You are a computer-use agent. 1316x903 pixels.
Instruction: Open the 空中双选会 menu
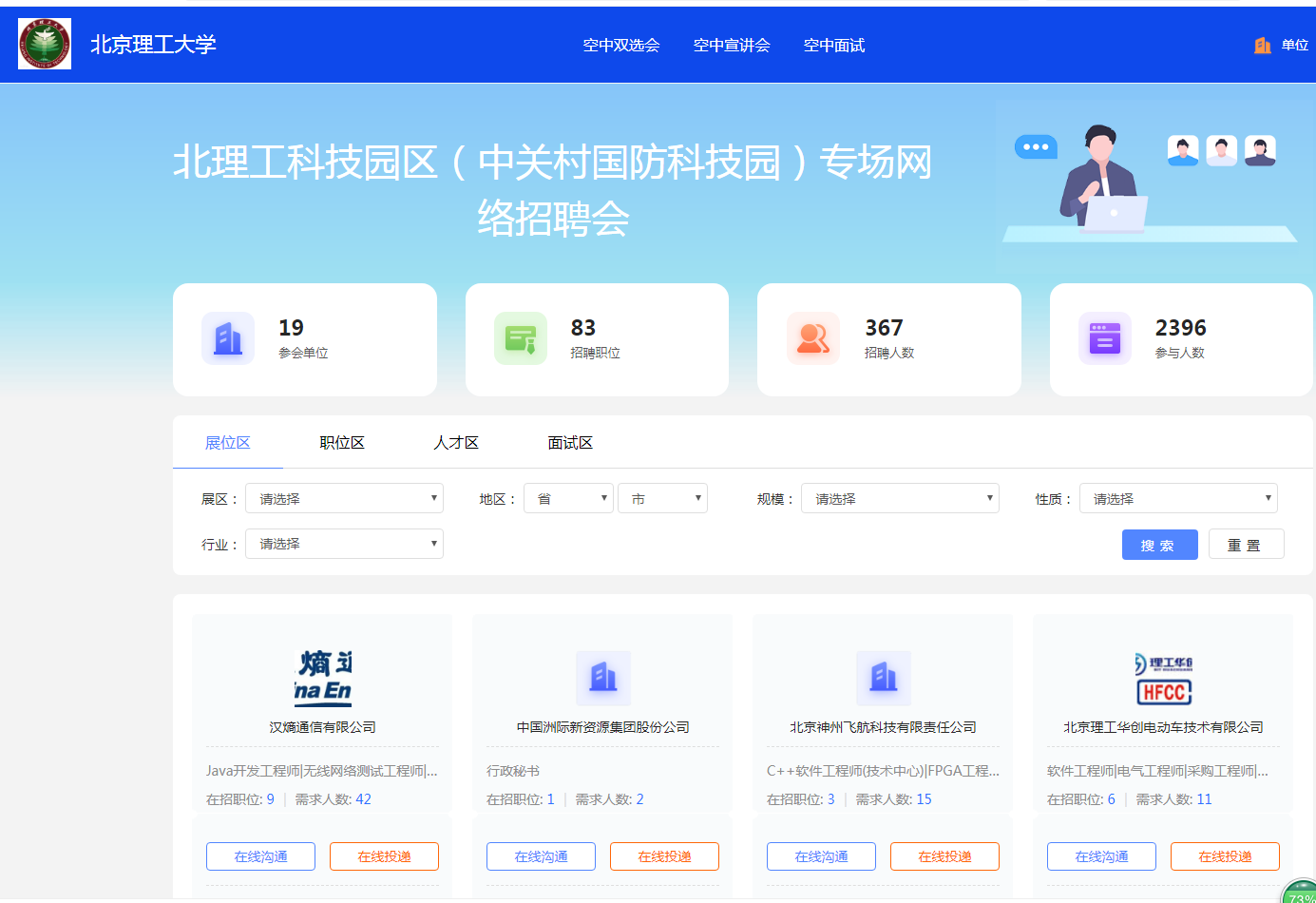click(621, 45)
